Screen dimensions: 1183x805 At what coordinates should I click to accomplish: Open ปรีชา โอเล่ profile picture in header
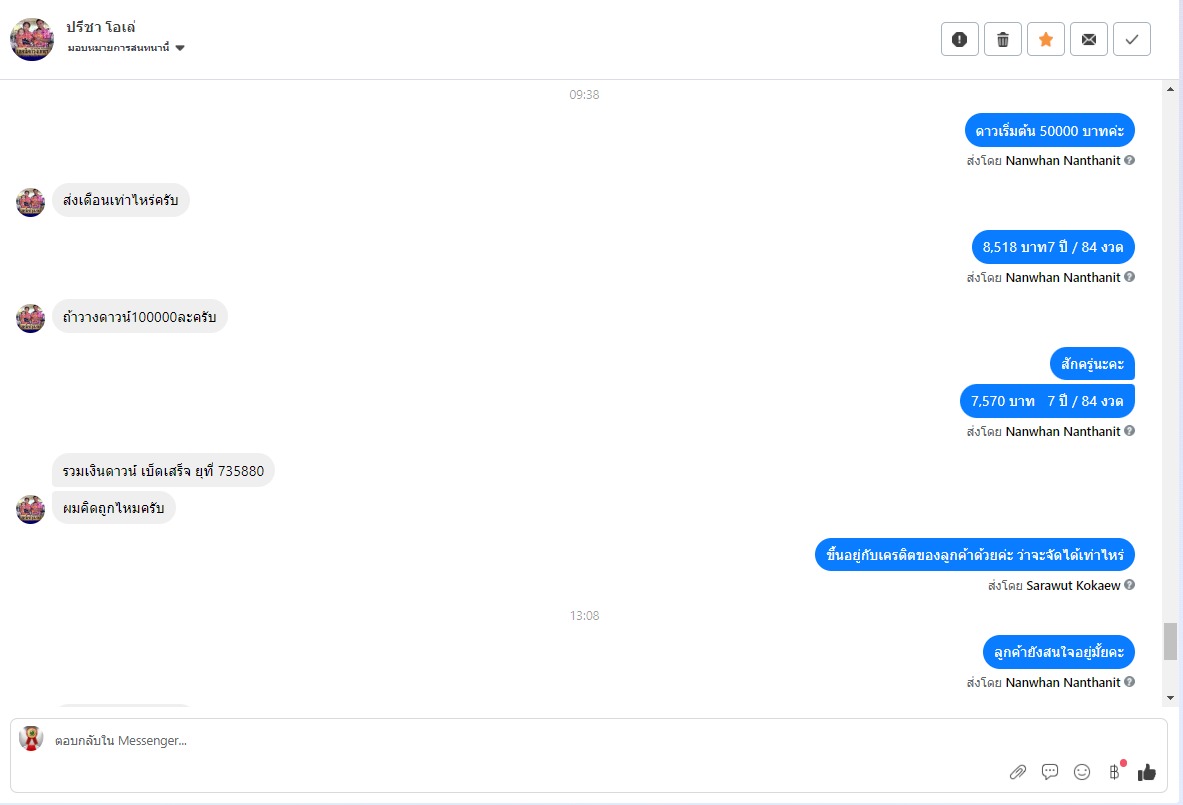(32, 39)
